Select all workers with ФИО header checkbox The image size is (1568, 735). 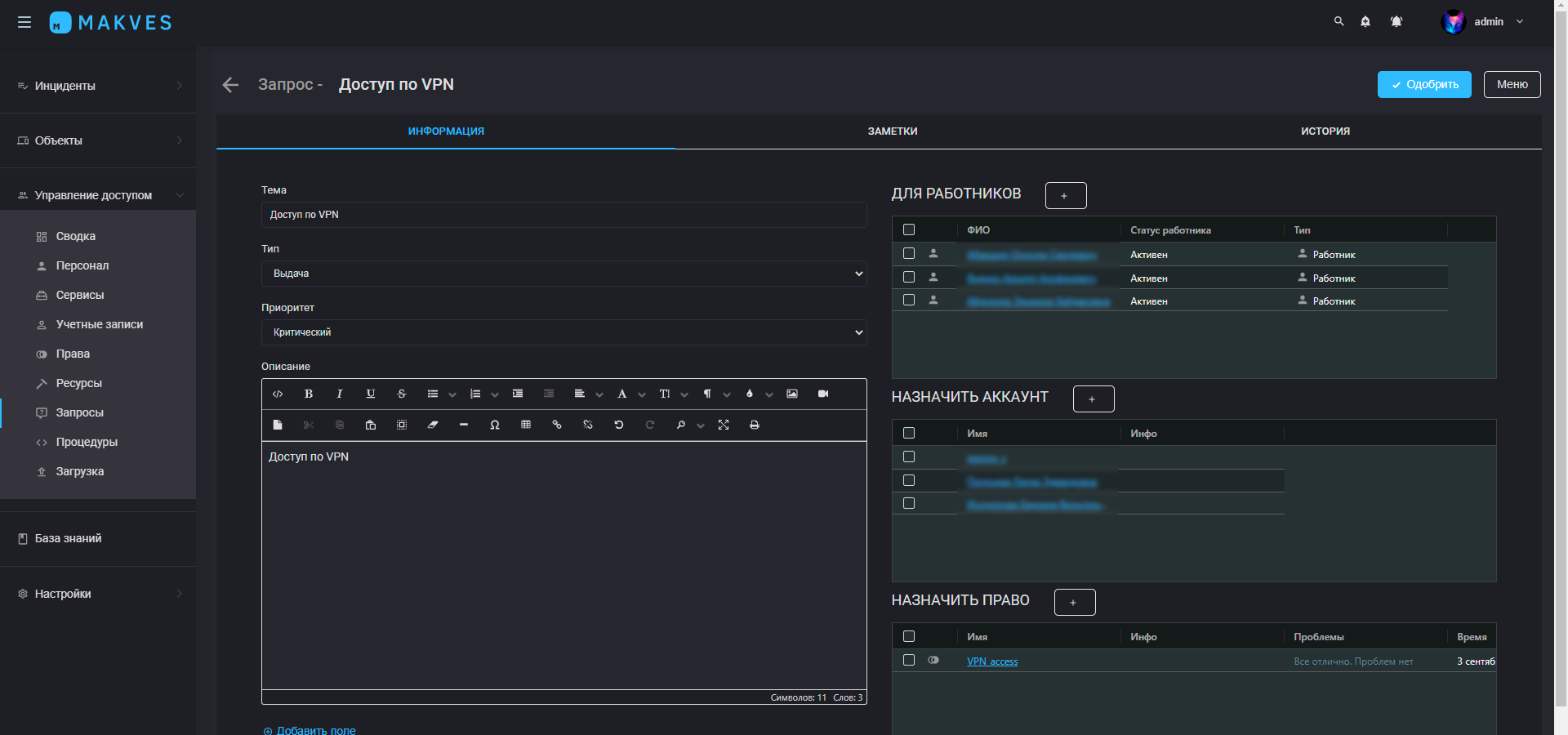909,230
